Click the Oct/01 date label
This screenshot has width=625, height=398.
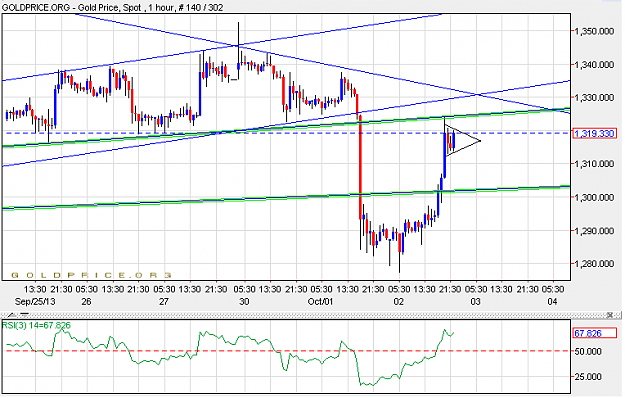tap(320, 302)
